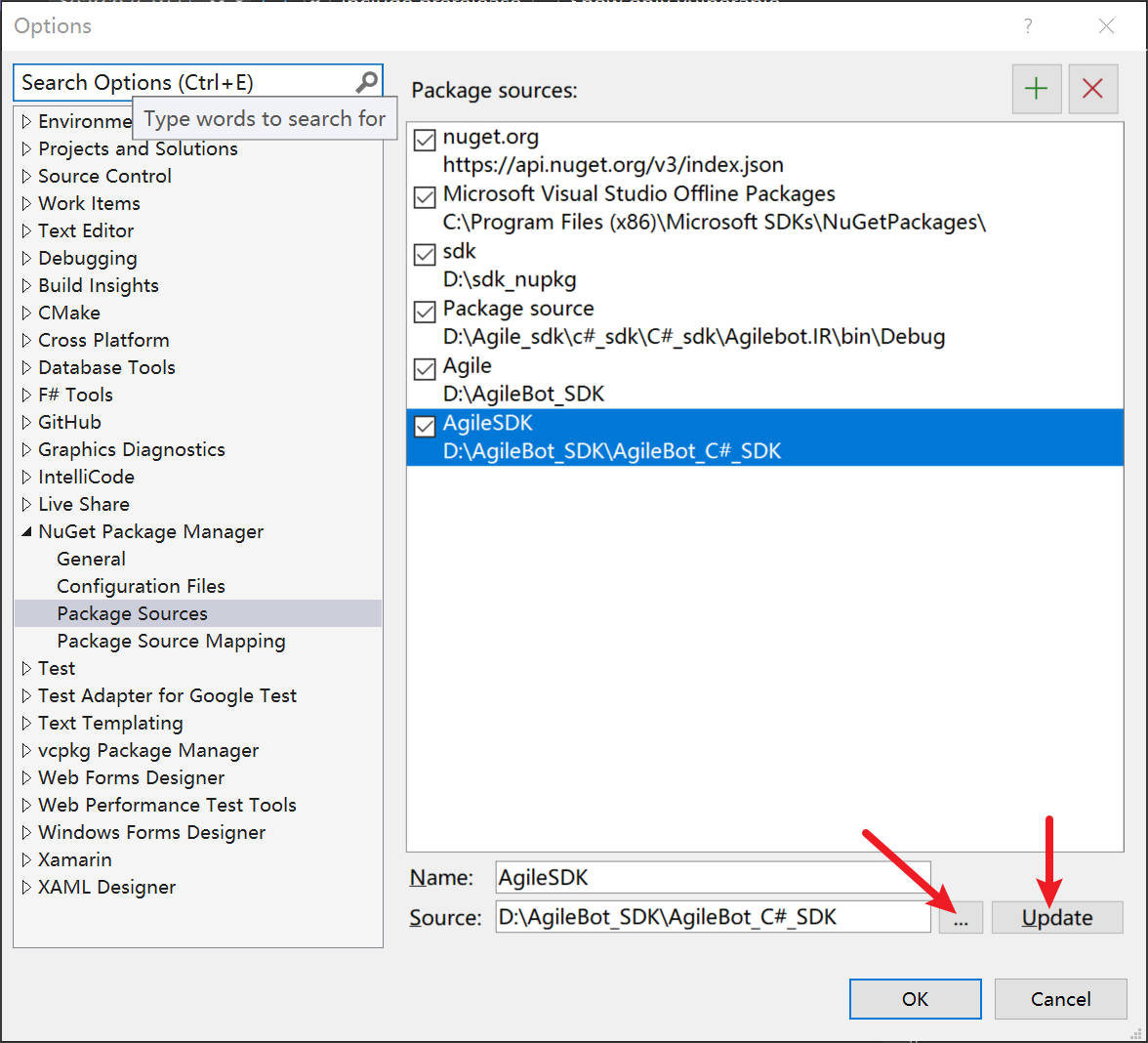Click into the Name text field
Image resolution: width=1148 pixels, height=1043 pixels.
point(713,877)
